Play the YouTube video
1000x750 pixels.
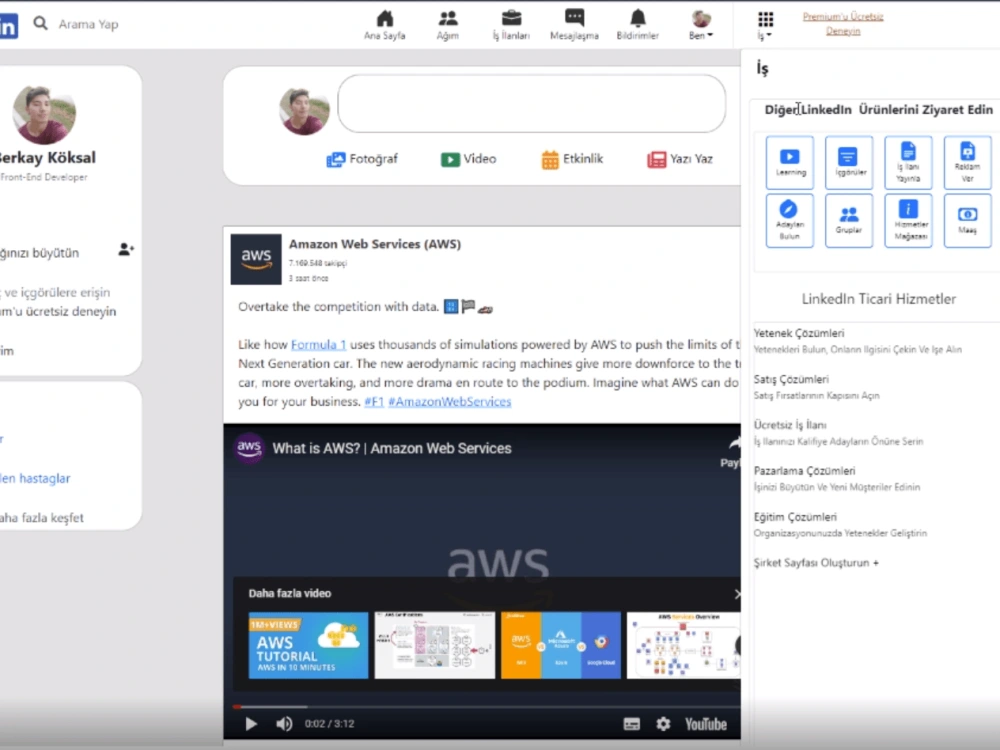pos(251,724)
